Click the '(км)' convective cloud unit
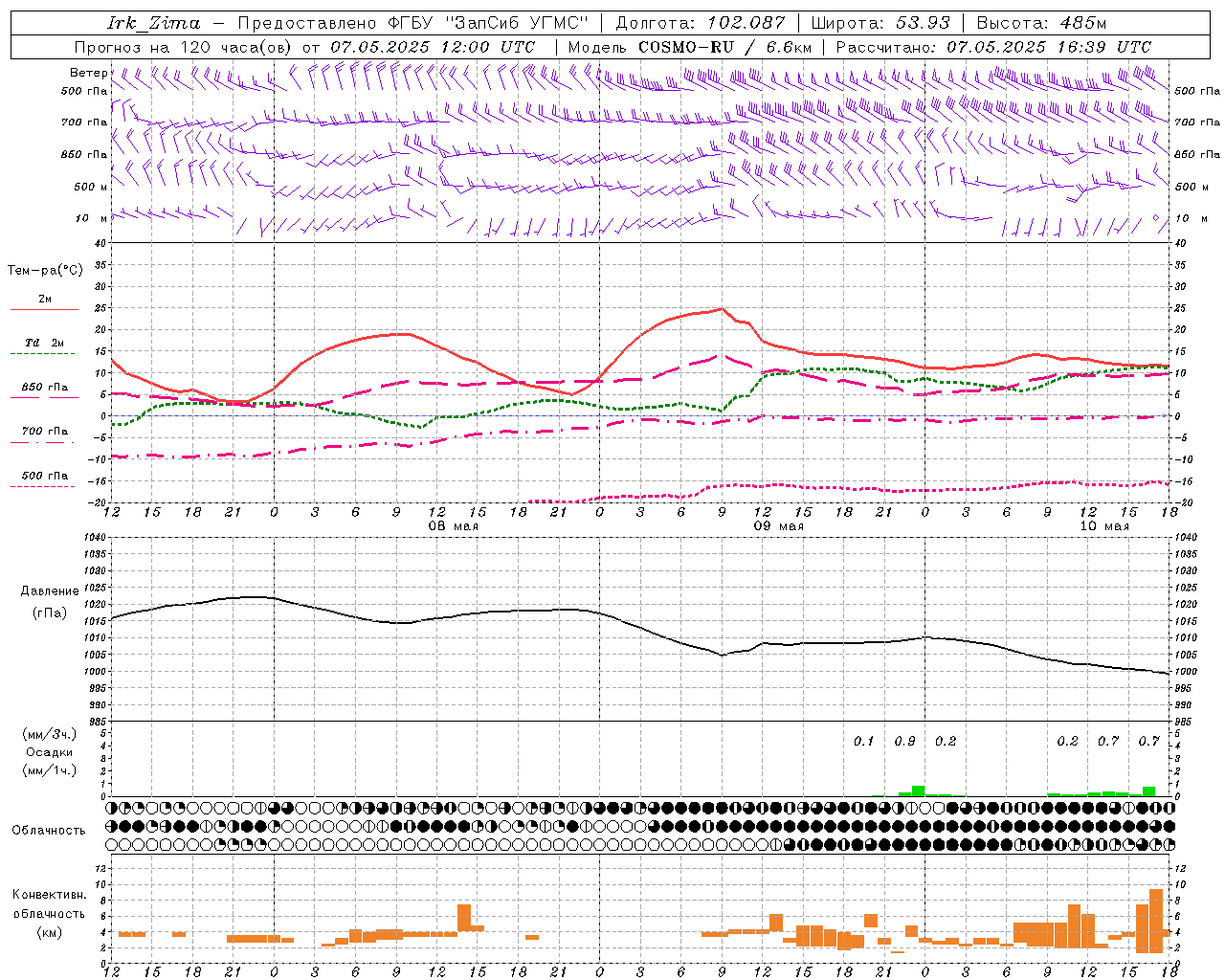Viewport: 1225px width, 980px height. [50, 932]
